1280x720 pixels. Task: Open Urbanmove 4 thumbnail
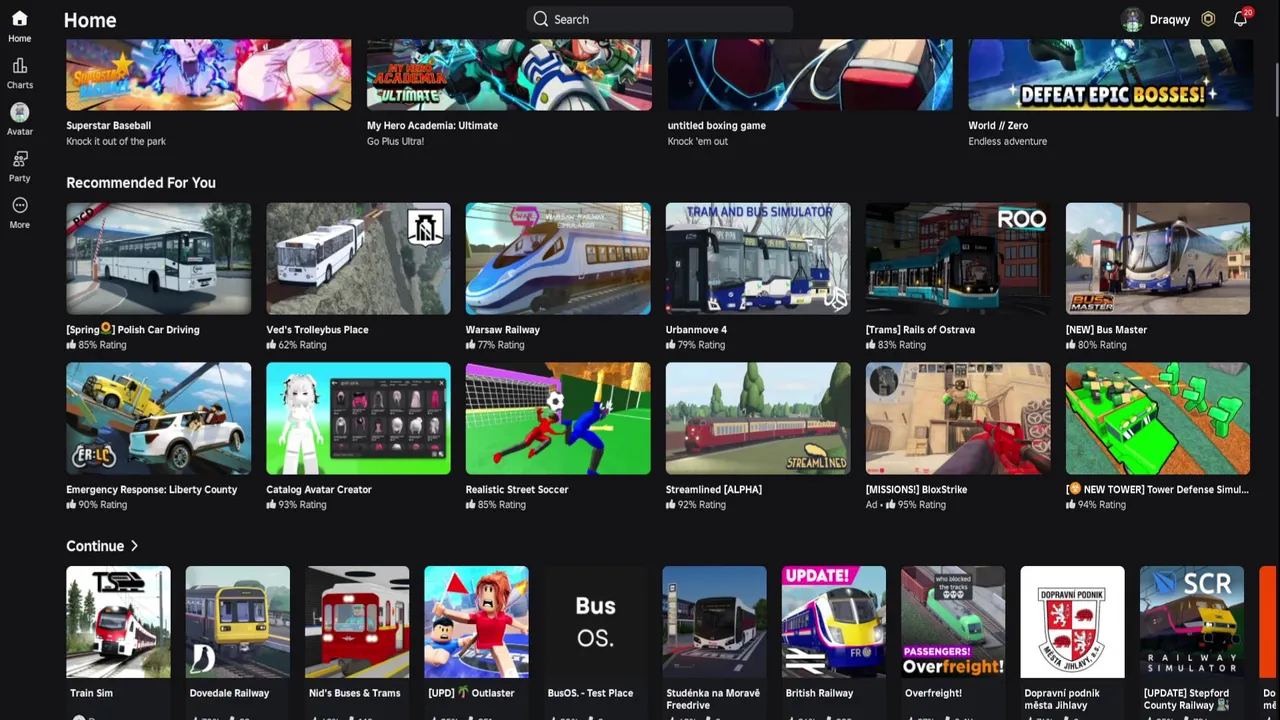coord(758,259)
